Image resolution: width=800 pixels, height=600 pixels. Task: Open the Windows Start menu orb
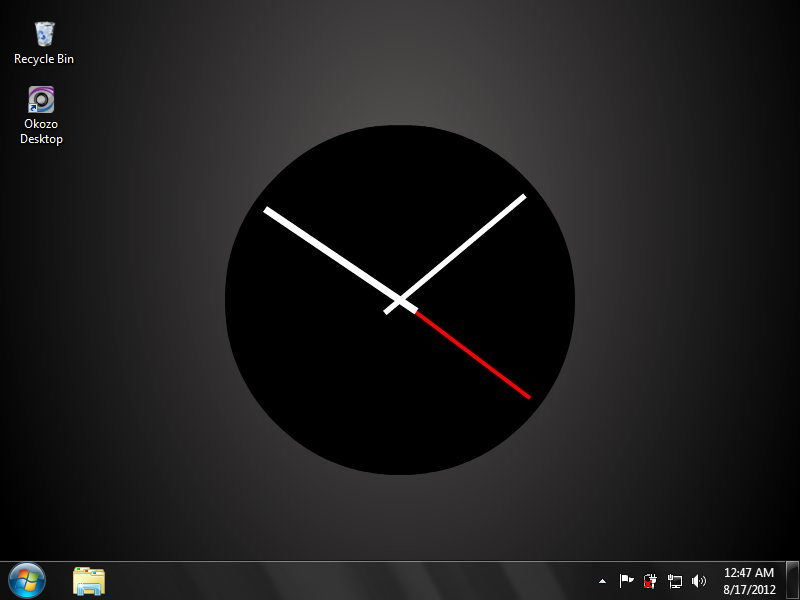(27, 581)
